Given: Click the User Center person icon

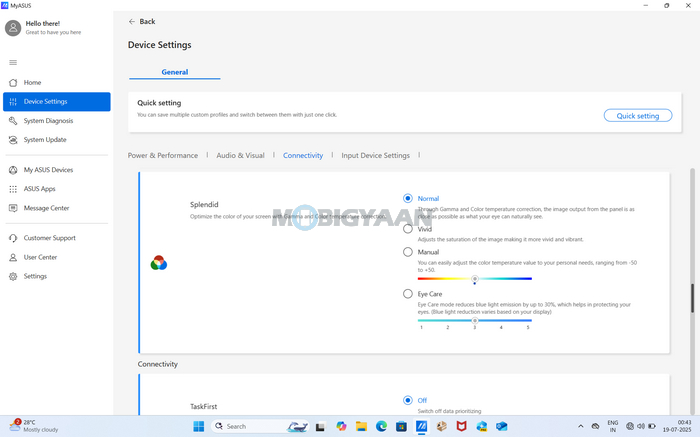Looking at the screenshot, I should [x=13, y=257].
